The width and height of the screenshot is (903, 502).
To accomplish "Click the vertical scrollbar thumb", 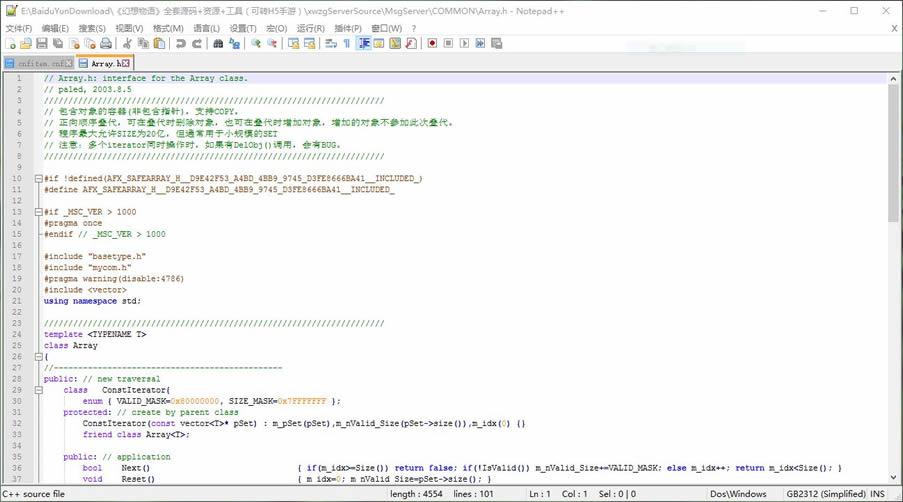I will point(893,153).
